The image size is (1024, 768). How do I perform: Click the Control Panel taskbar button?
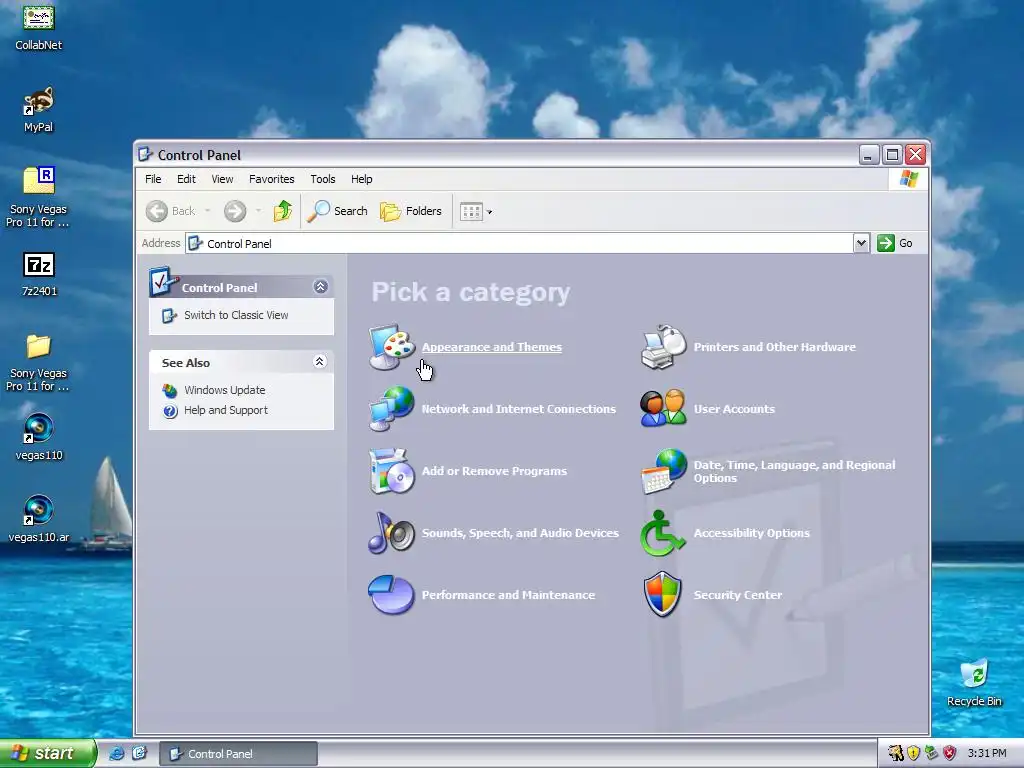point(238,754)
